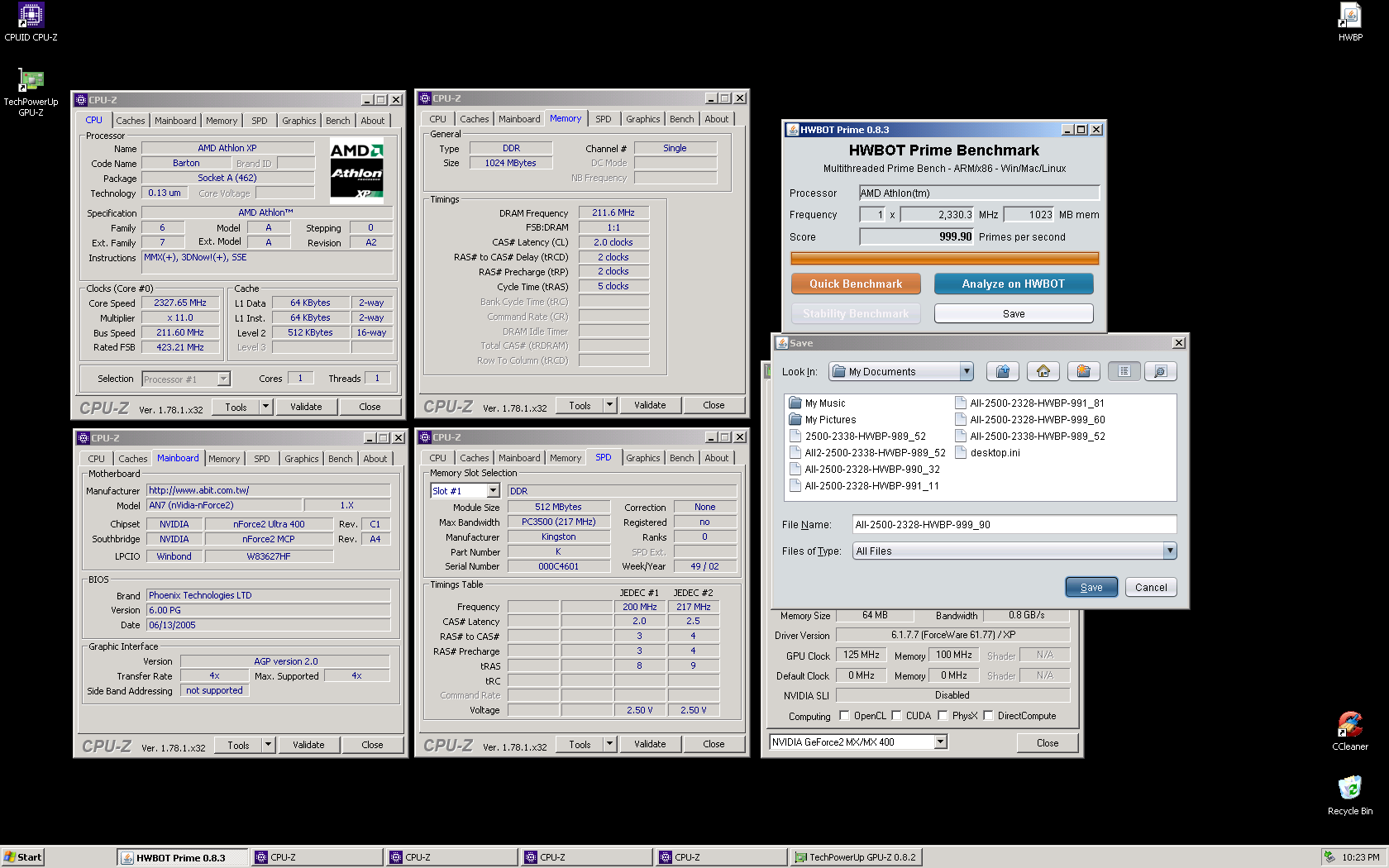
Task: Expand Tools arrow in Mainboard tab window
Action: pyautogui.click(x=268, y=745)
